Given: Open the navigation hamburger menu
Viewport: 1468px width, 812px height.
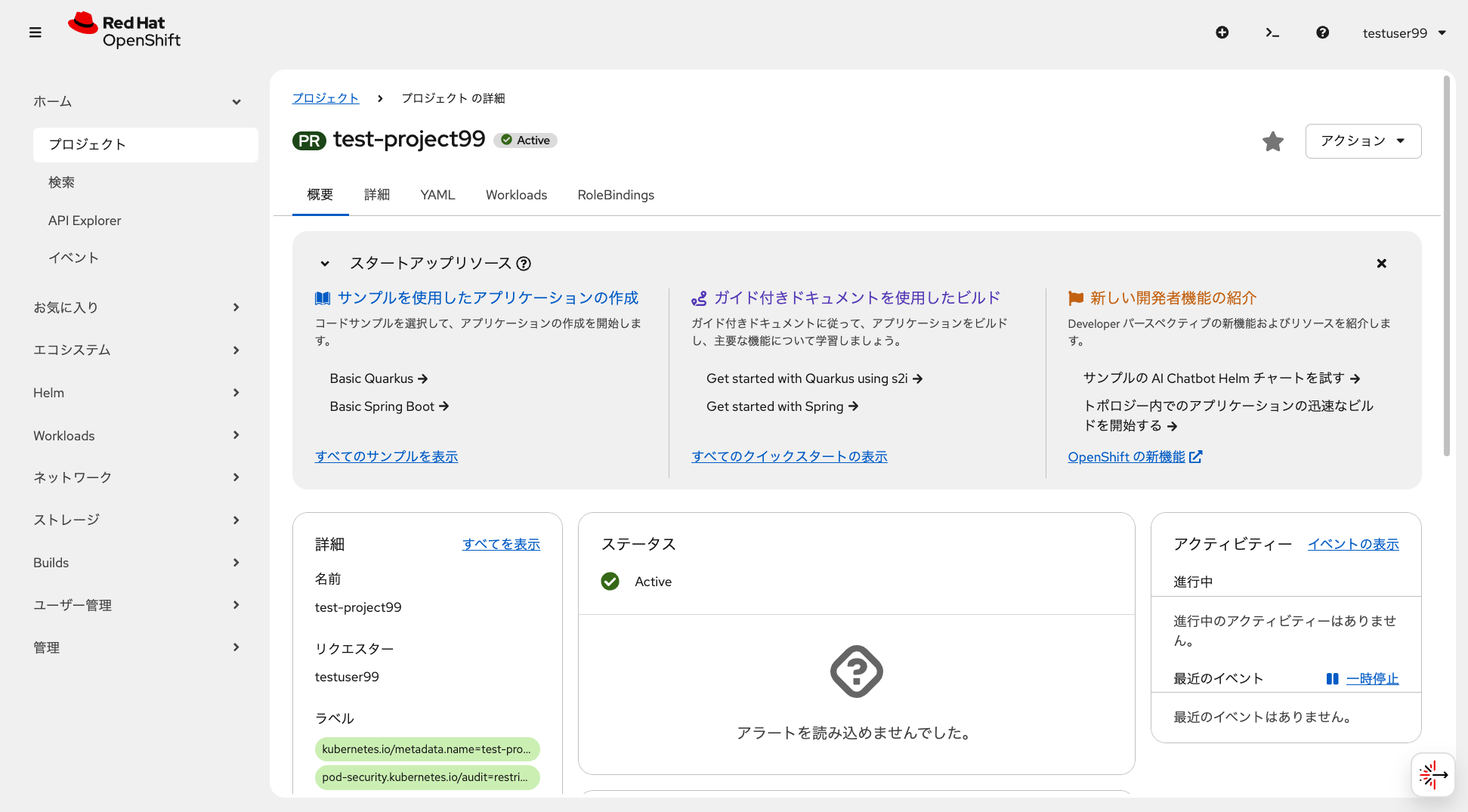Looking at the screenshot, I should [x=36, y=32].
